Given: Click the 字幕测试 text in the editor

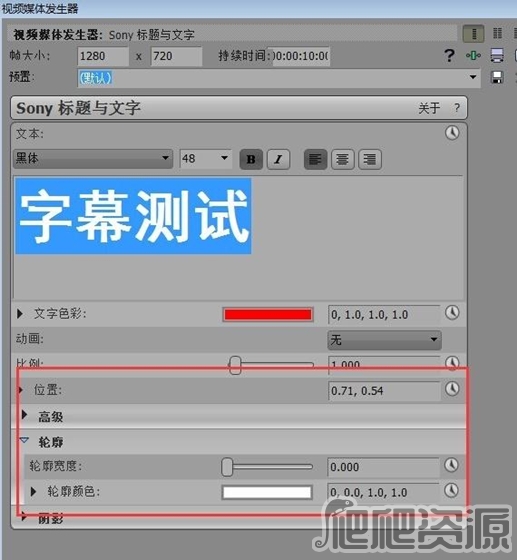Looking at the screenshot, I should pos(134,216).
